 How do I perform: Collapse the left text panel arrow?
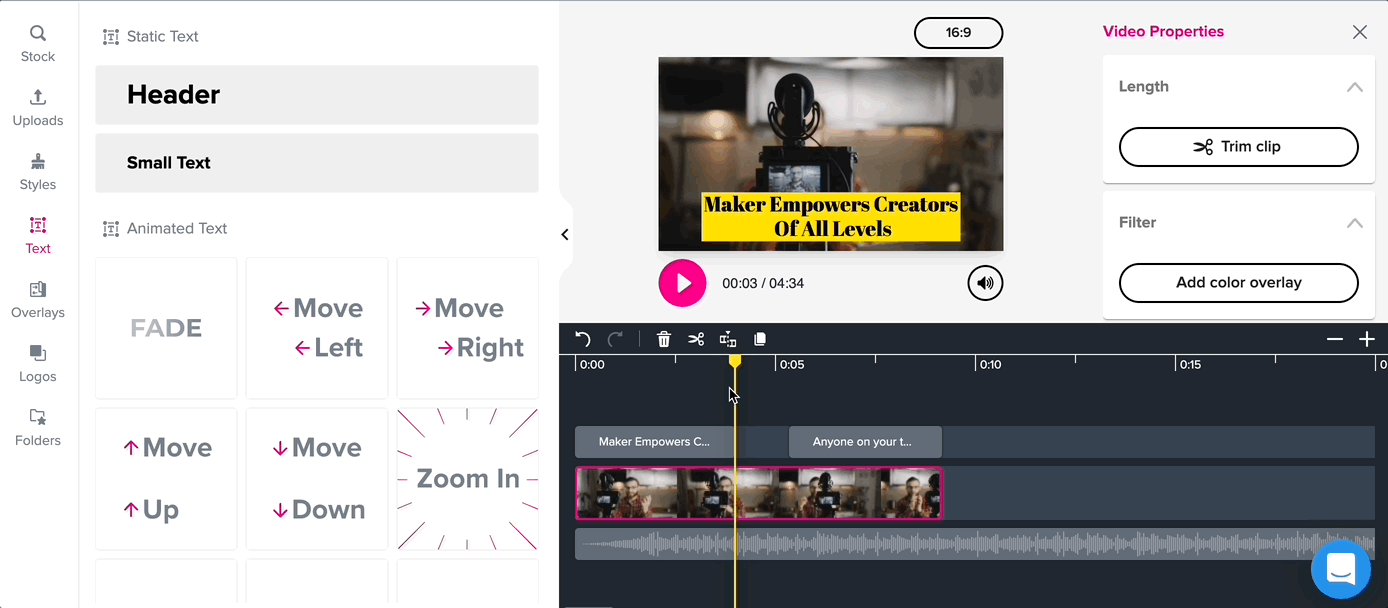(x=565, y=235)
